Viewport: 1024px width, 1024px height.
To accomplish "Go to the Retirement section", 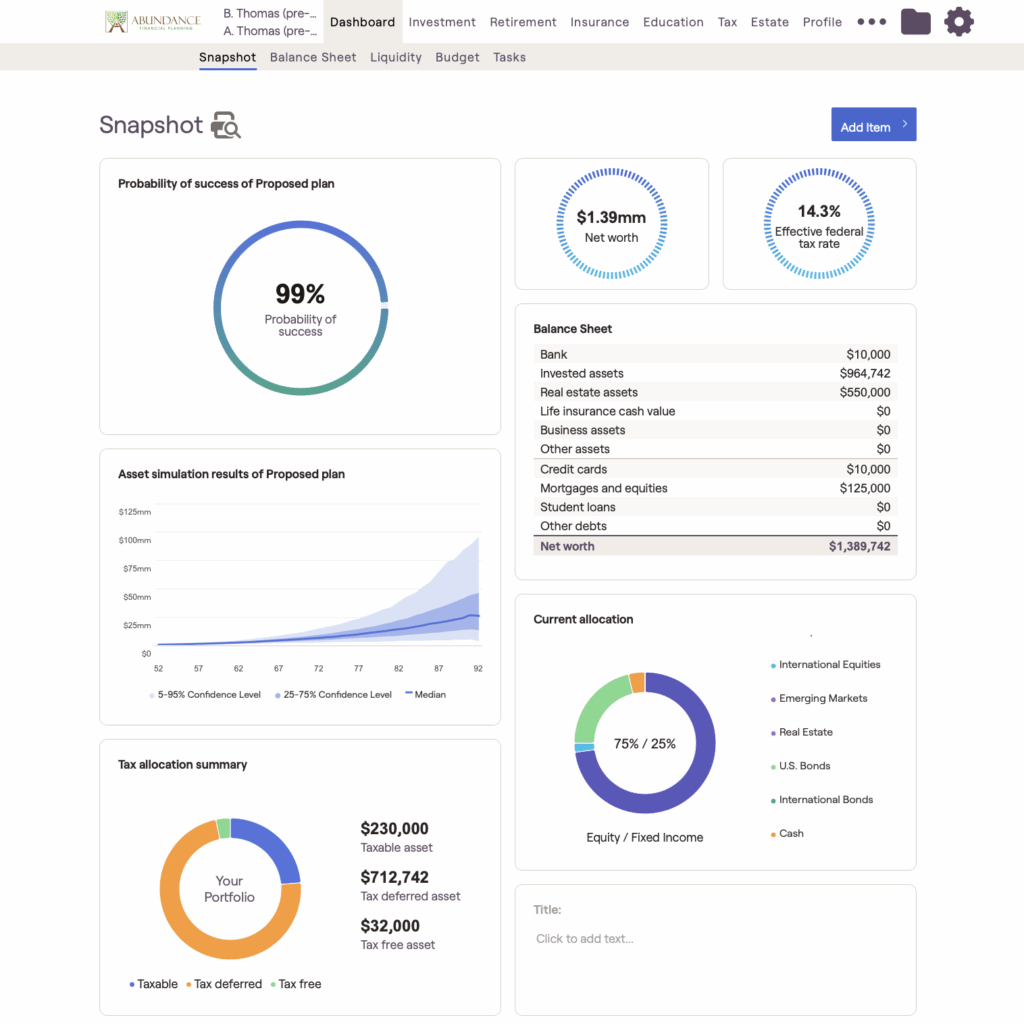I will point(523,22).
